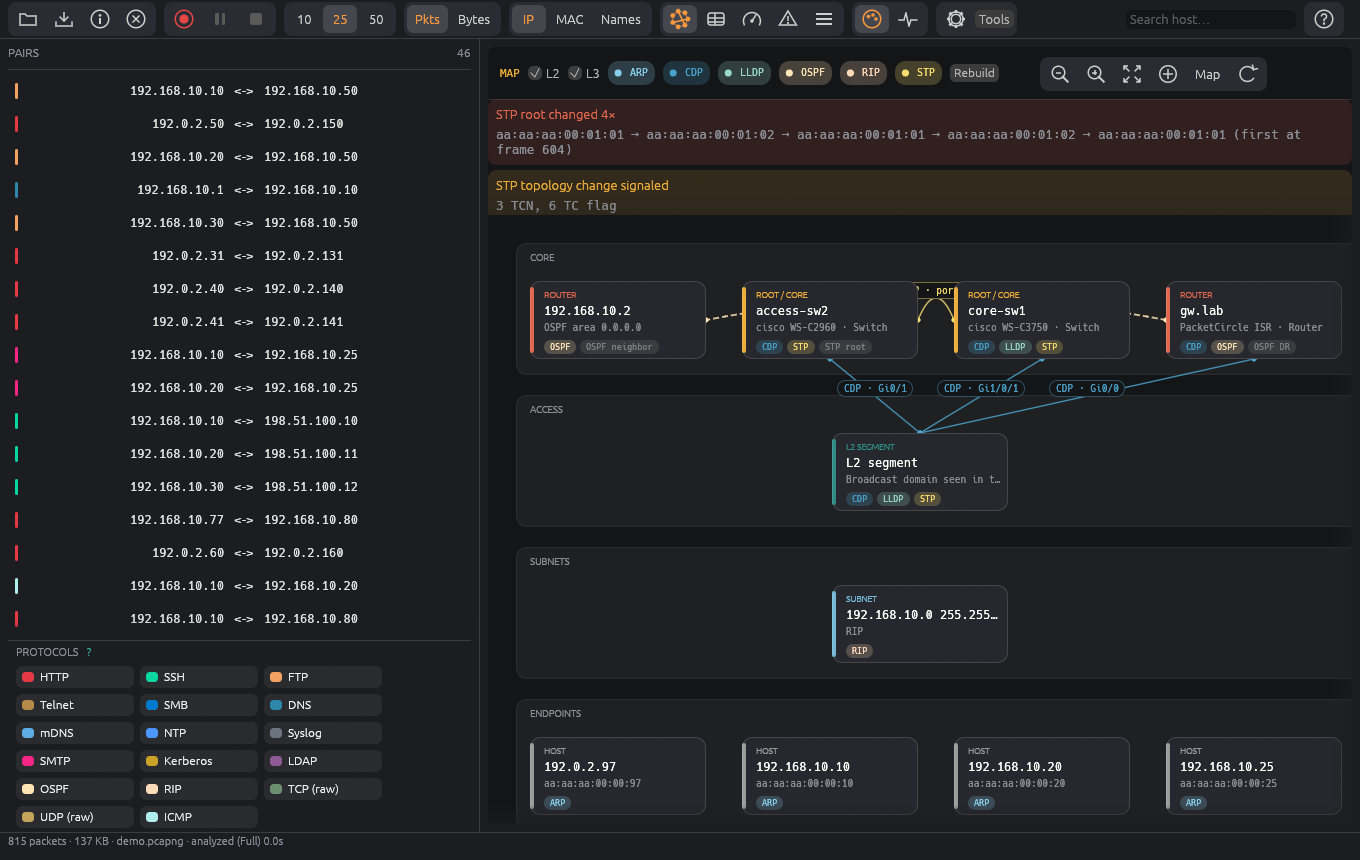Select the 50 pairs limit option
Screen dimensions: 1360x860
click(x=376, y=19)
